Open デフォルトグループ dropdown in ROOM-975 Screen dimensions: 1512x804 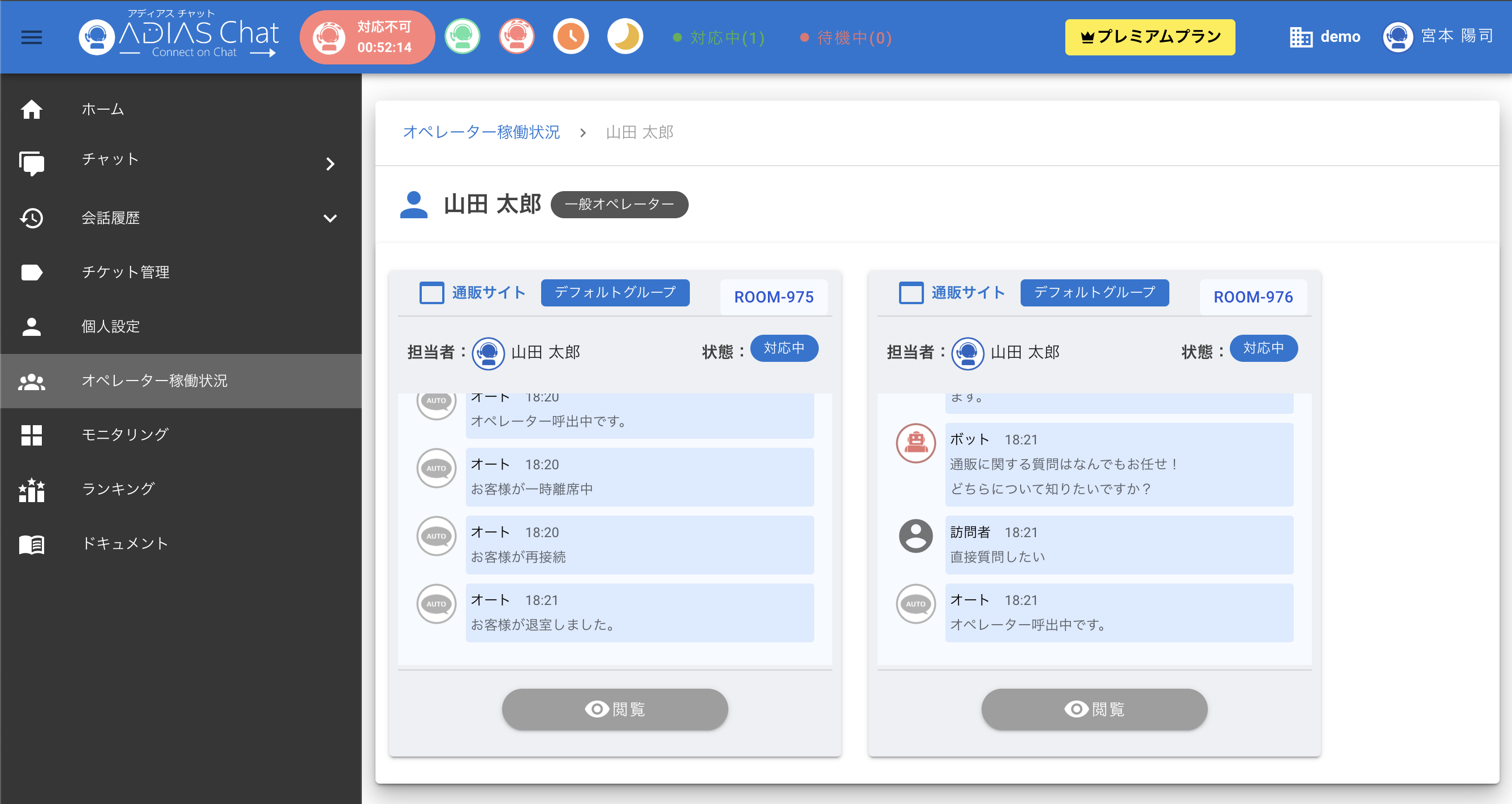[x=615, y=292]
